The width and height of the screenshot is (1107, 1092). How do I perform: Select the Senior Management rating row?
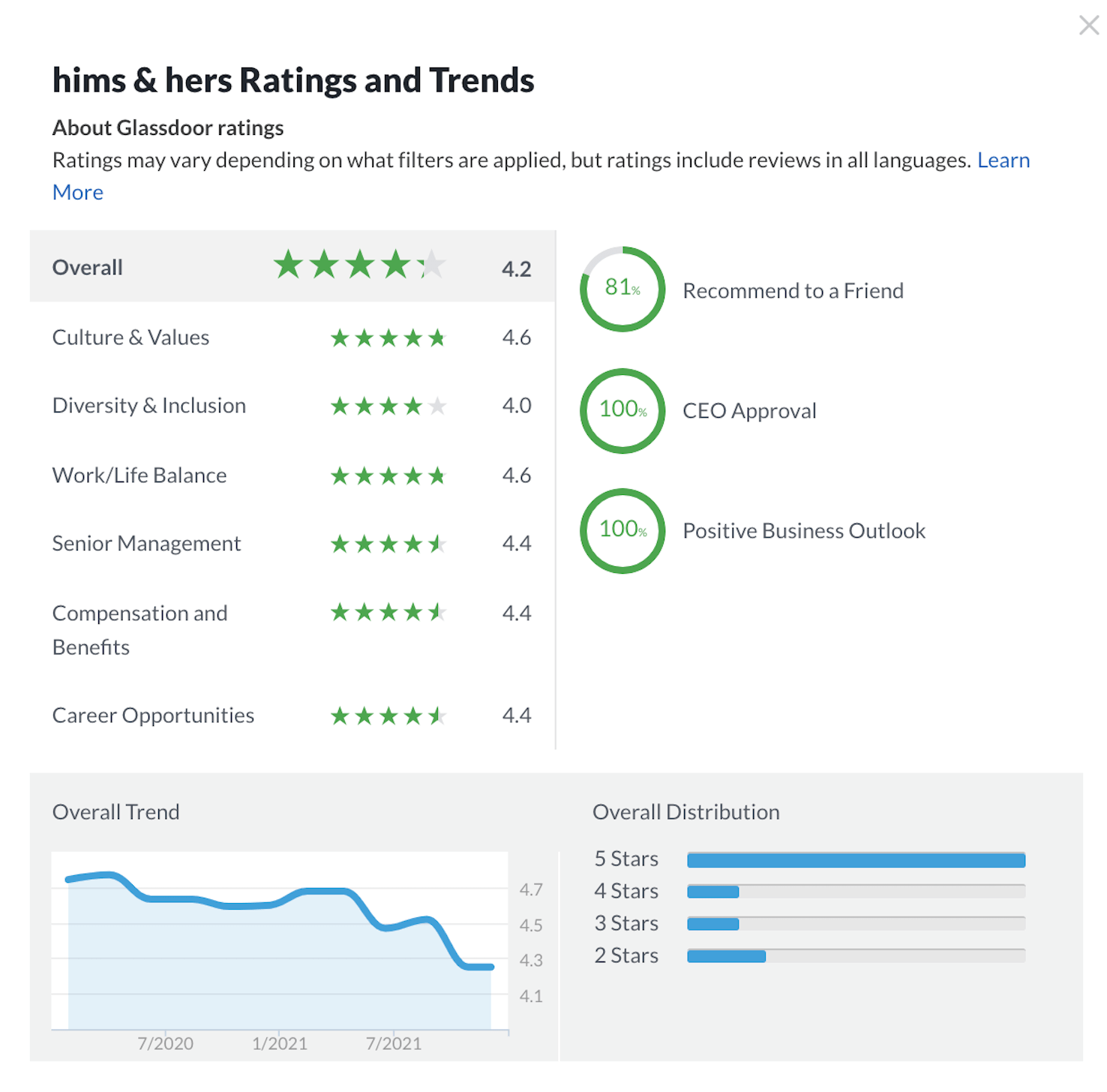click(x=292, y=544)
